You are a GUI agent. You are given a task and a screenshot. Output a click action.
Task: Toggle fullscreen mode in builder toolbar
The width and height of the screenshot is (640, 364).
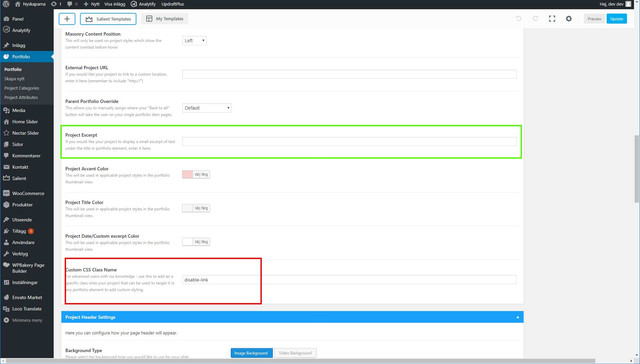(552, 19)
